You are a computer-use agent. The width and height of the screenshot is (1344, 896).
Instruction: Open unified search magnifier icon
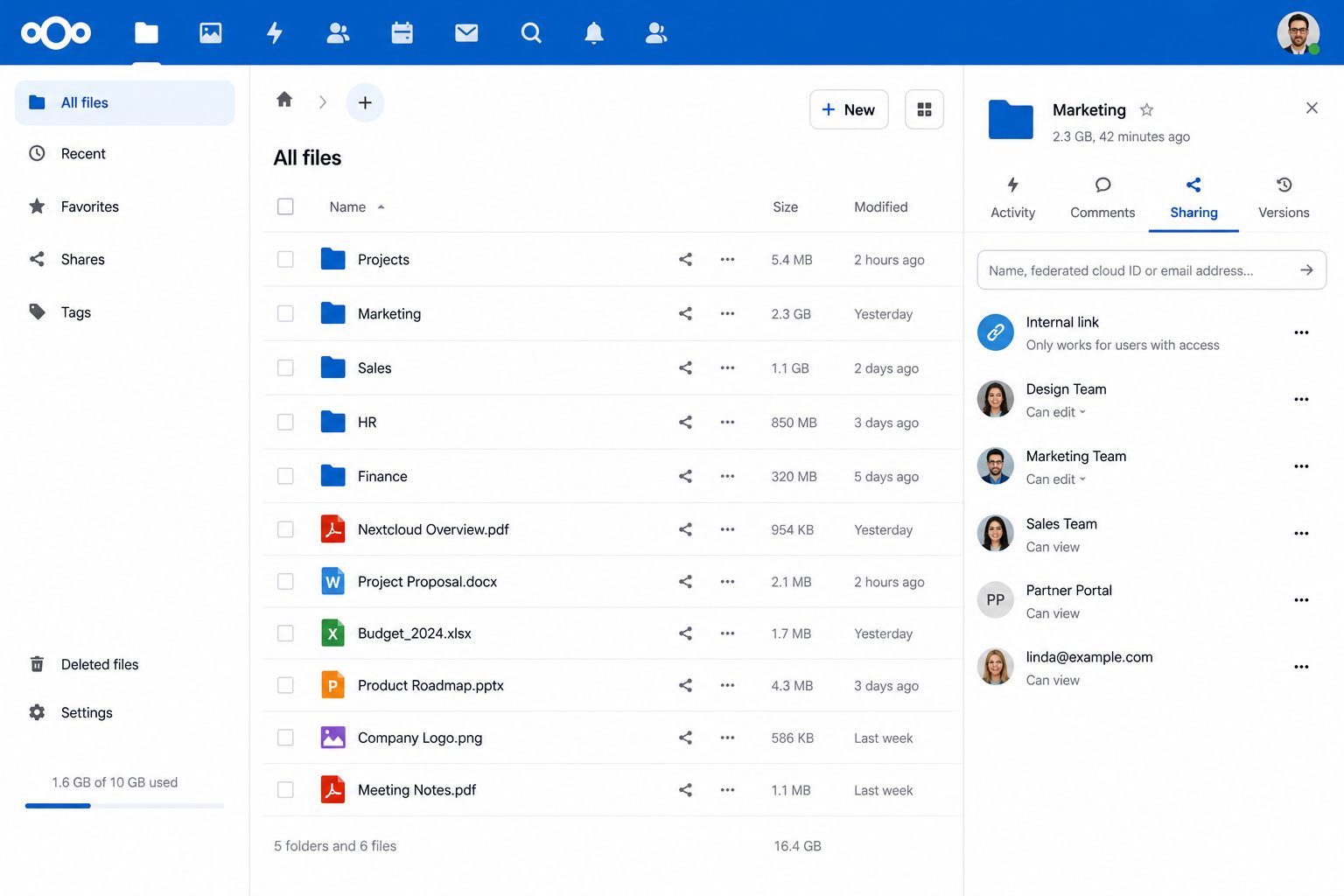tap(531, 33)
